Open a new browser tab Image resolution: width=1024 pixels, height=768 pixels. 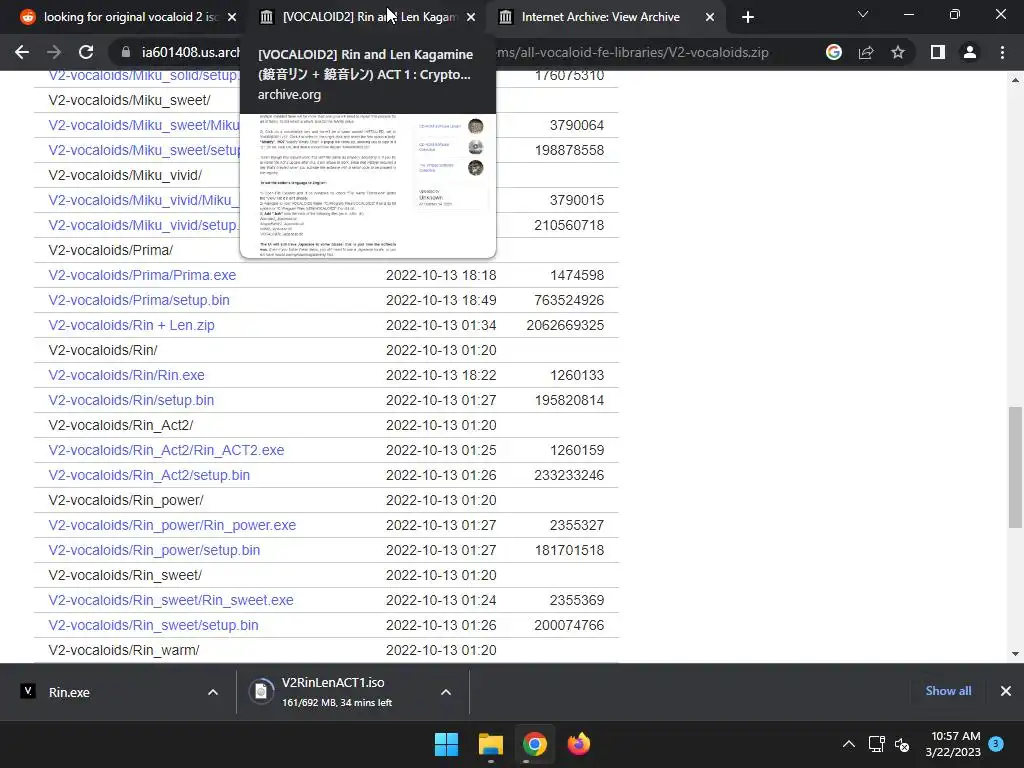[748, 17]
